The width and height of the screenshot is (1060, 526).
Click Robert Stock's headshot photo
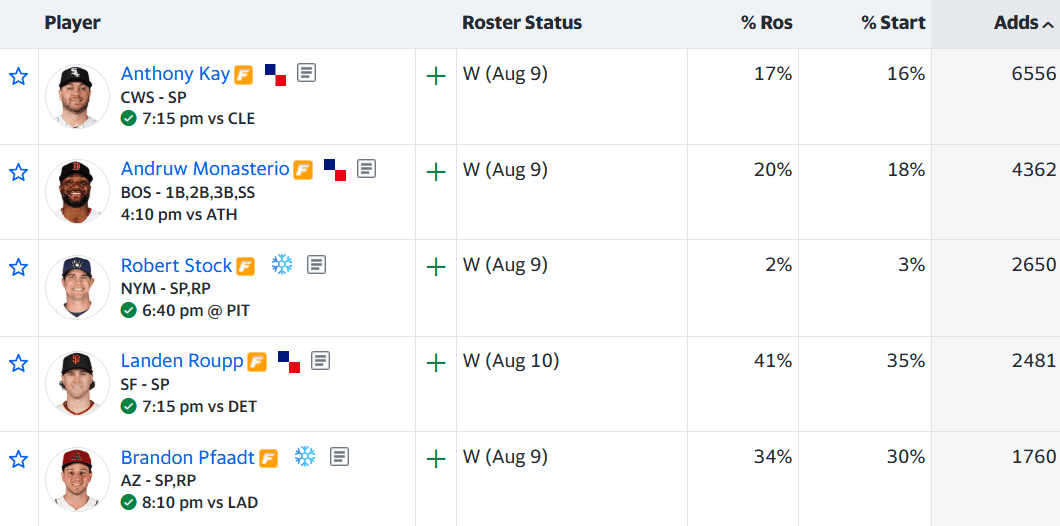(77, 287)
